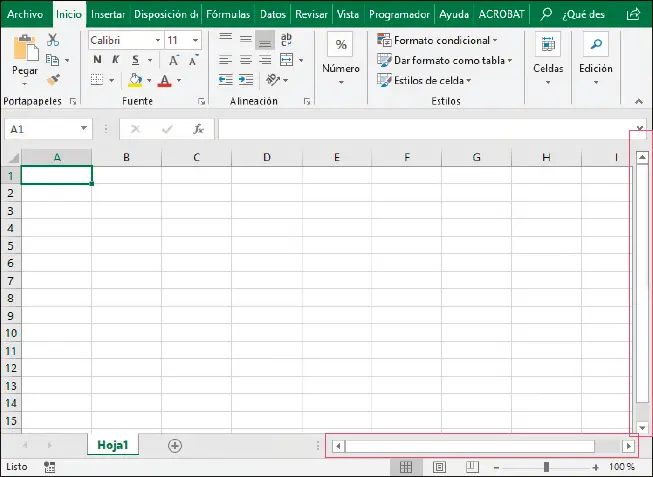Decrease font size with the smaller A icon
653x477 pixels.
tap(194, 60)
